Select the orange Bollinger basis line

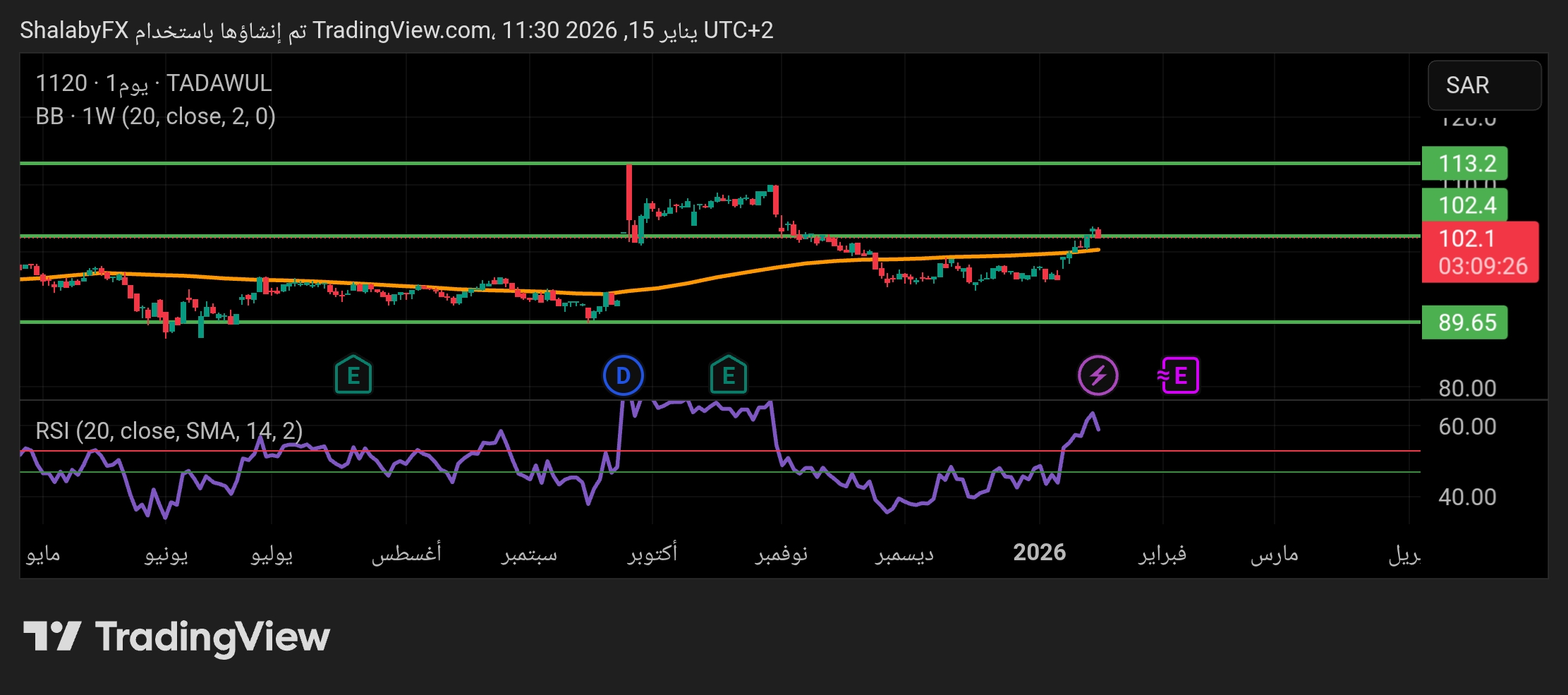pyautogui.click(x=705, y=279)
